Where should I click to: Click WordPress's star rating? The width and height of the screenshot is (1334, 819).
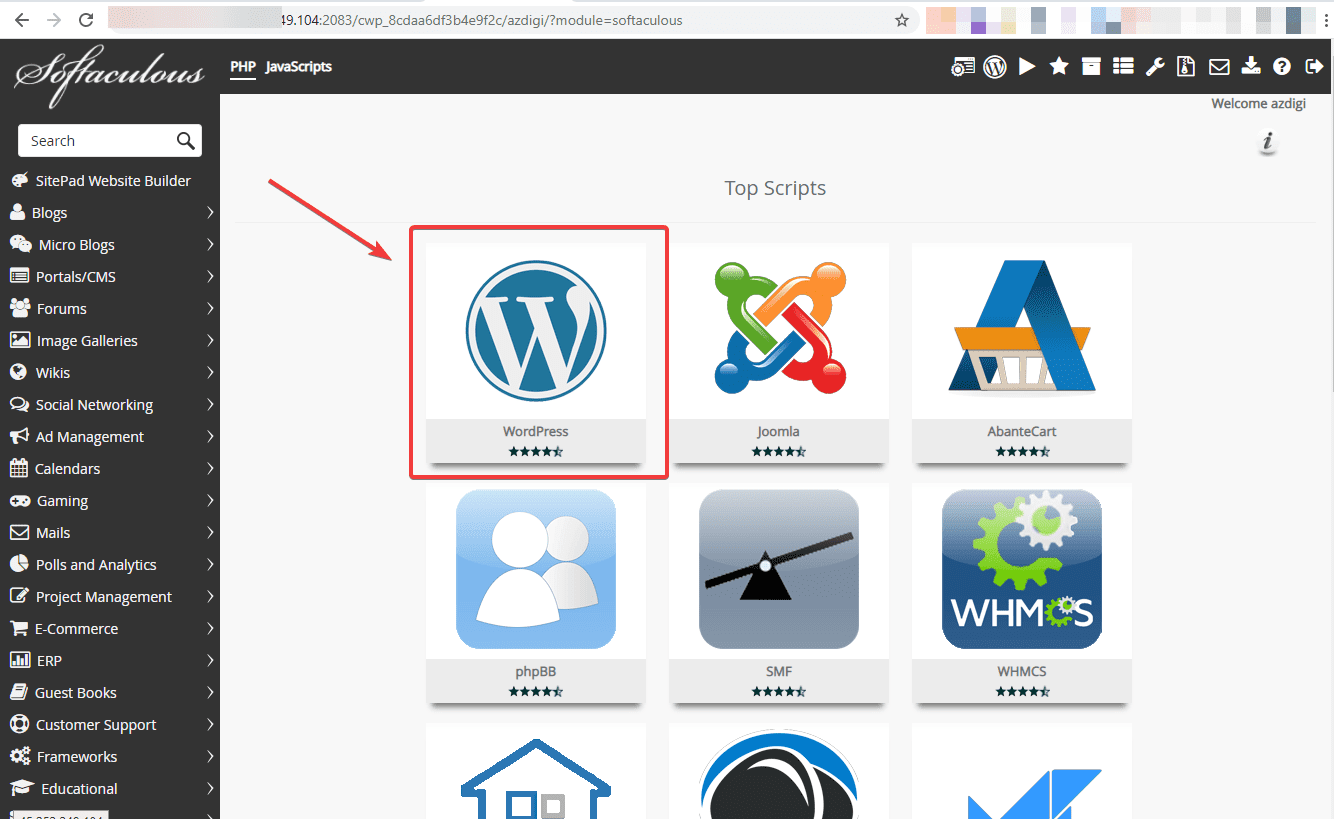point(535,451)
